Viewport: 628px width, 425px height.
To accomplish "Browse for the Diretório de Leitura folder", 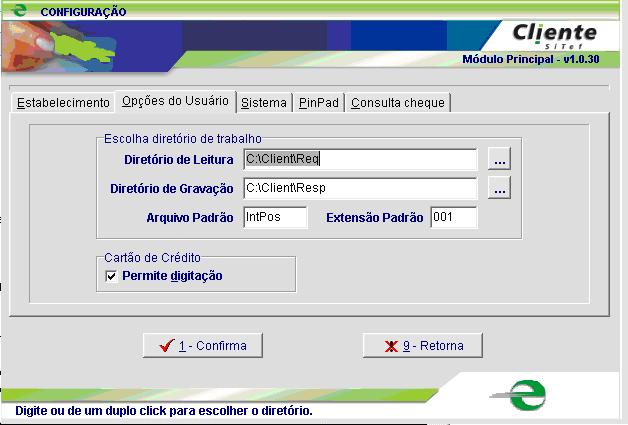I will 500,159.
